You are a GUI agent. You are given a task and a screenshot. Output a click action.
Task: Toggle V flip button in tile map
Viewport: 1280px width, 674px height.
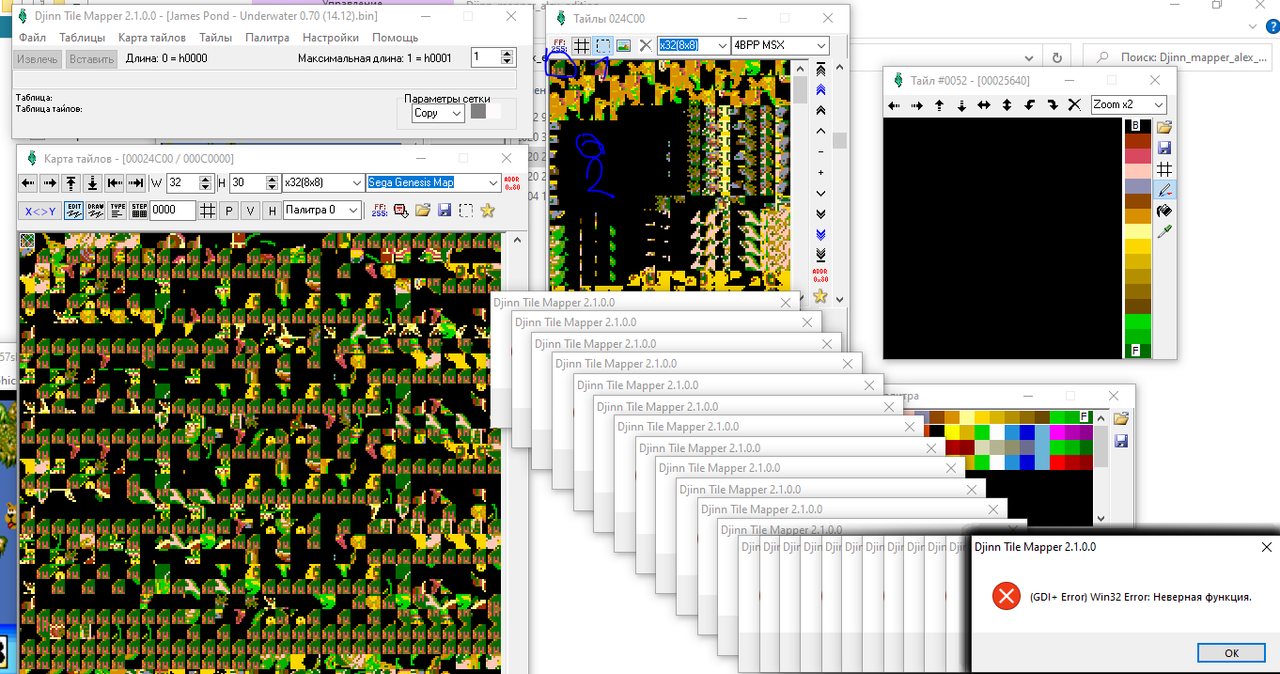tap(251, 210)
